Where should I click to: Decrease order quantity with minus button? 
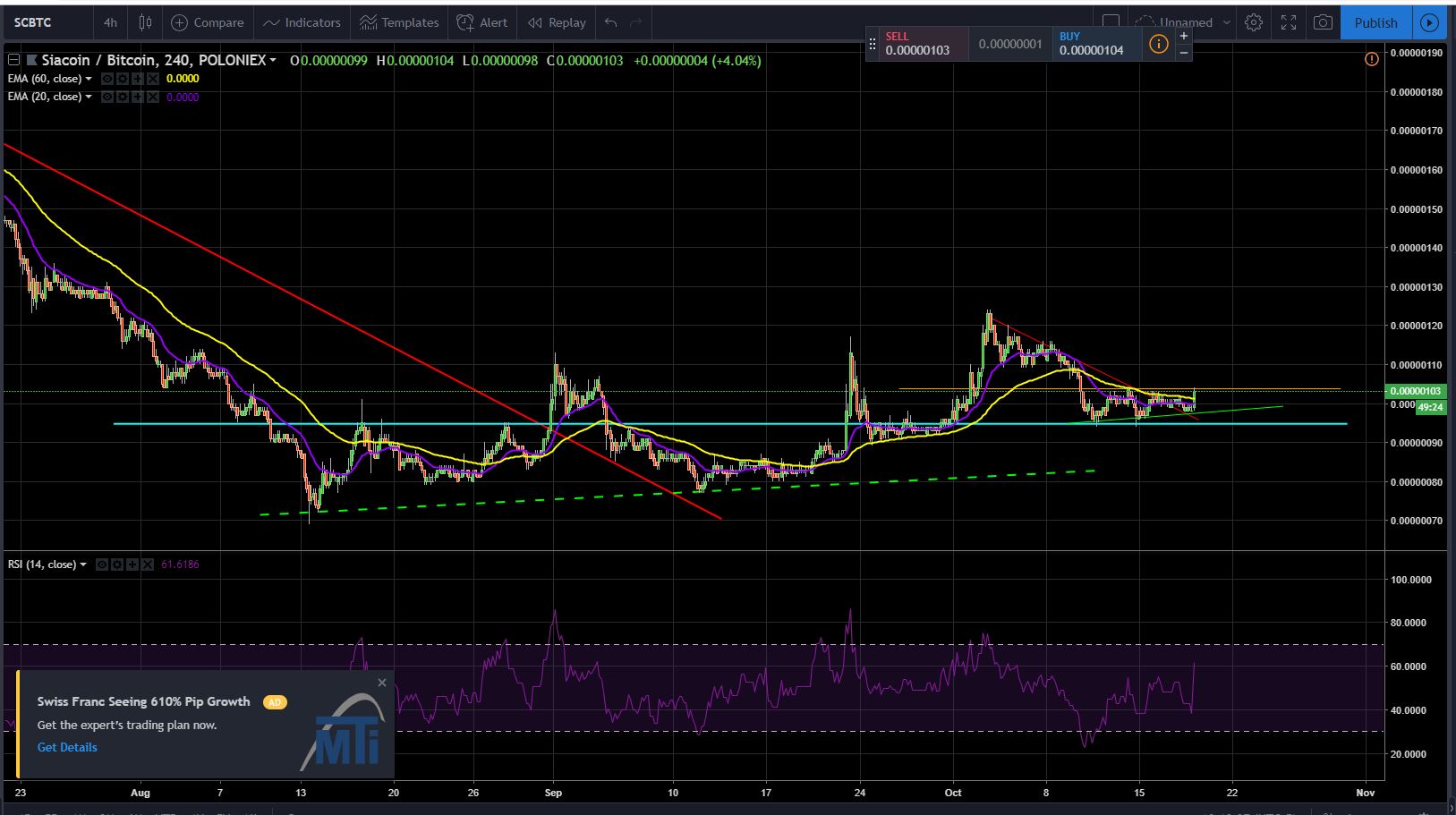click(1183, 52)
